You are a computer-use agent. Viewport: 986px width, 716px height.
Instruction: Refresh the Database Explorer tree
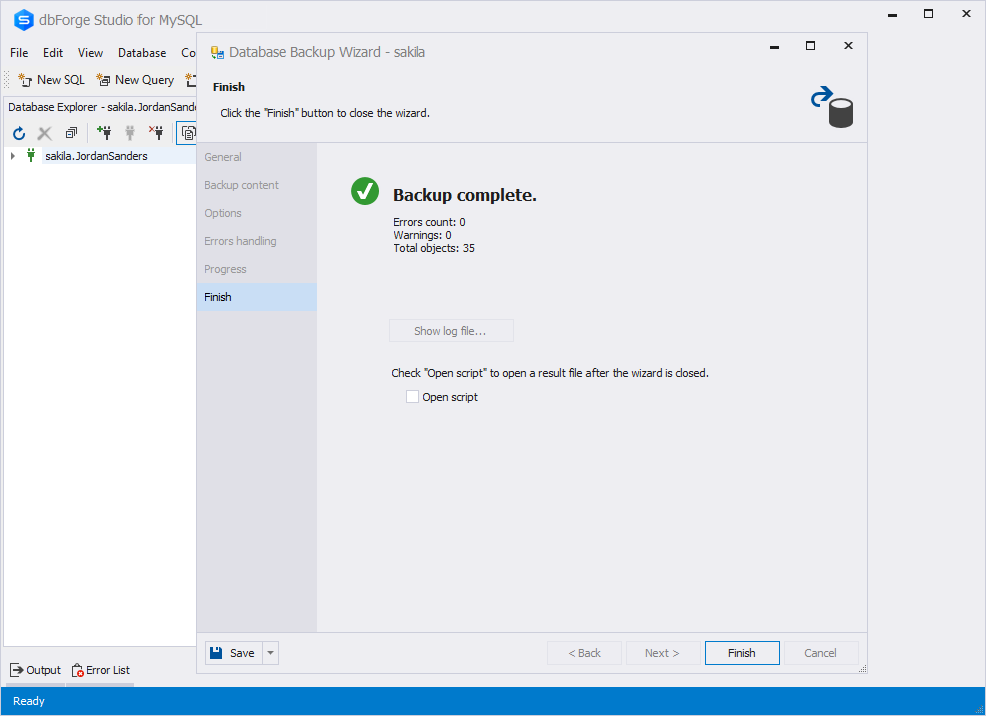click(19, 133)
